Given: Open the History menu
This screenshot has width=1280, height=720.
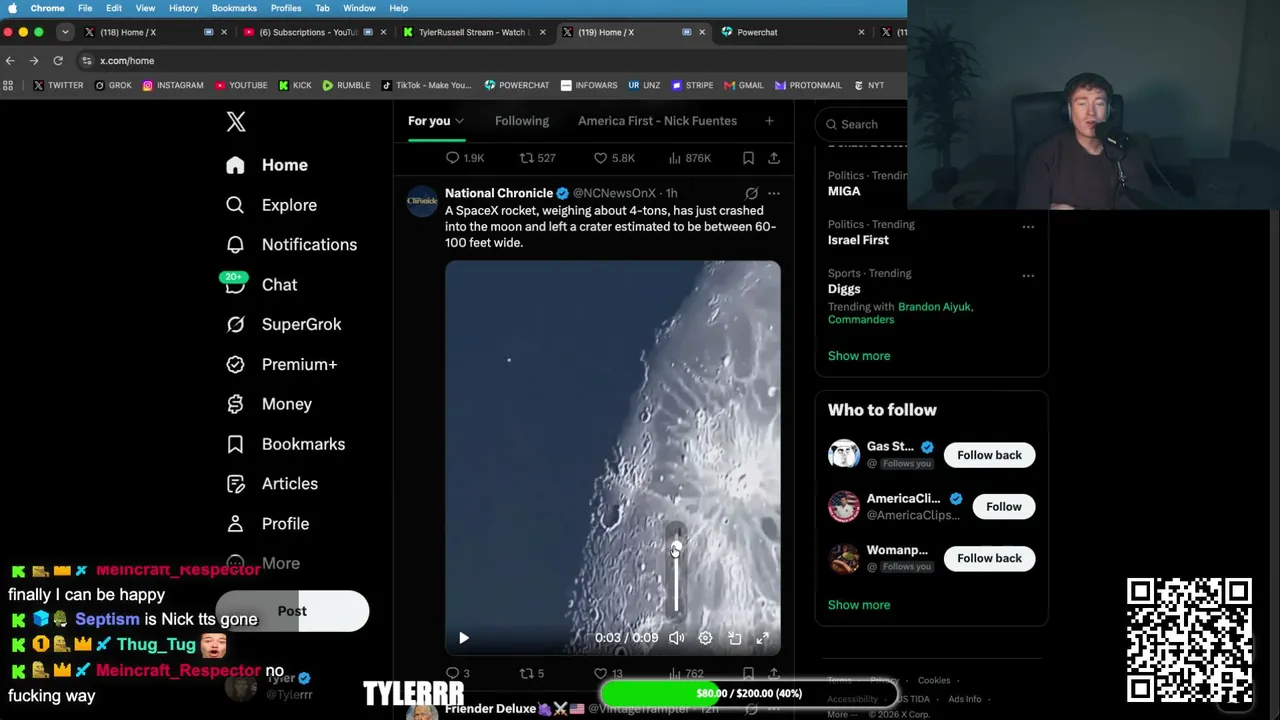Looking at the screenshot, I should (x=183, y=8).
